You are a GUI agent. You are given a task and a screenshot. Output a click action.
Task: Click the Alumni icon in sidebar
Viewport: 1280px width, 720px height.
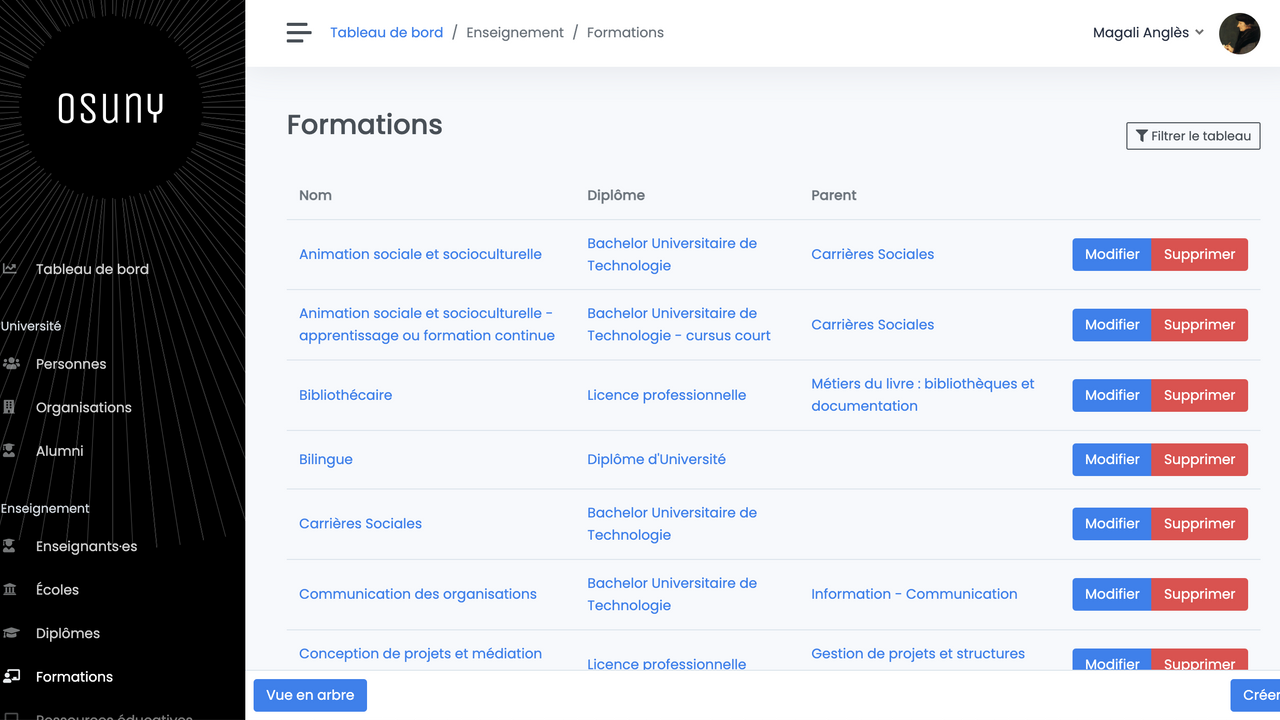point(10,451)
